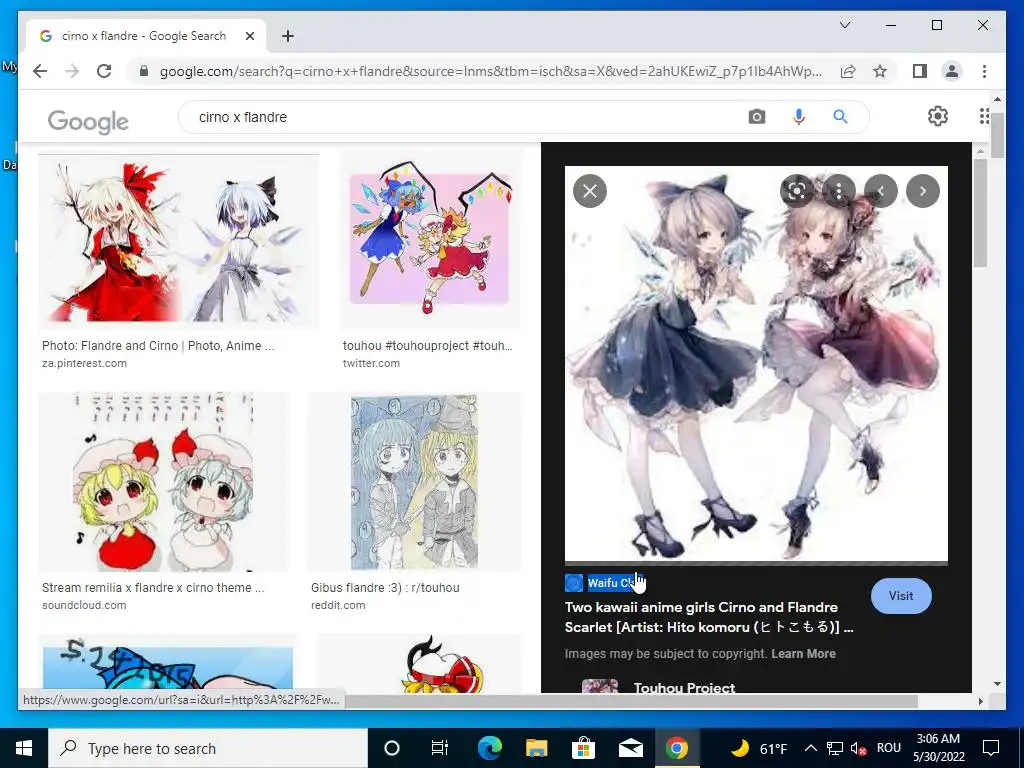The image size is (1024, 768).
Task: Click Learn More copyright link
Action: point(803,654)
